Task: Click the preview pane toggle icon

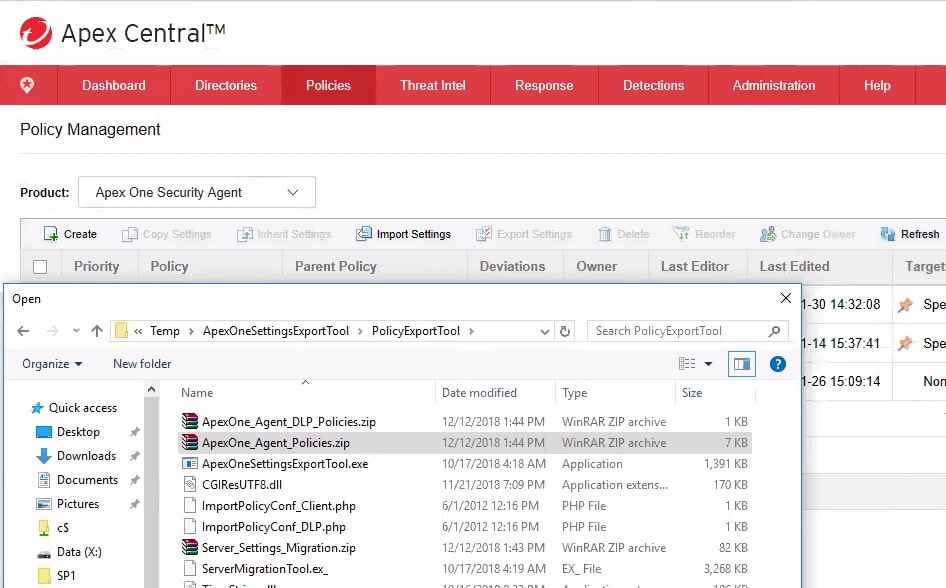Action: tap(741, 363)
